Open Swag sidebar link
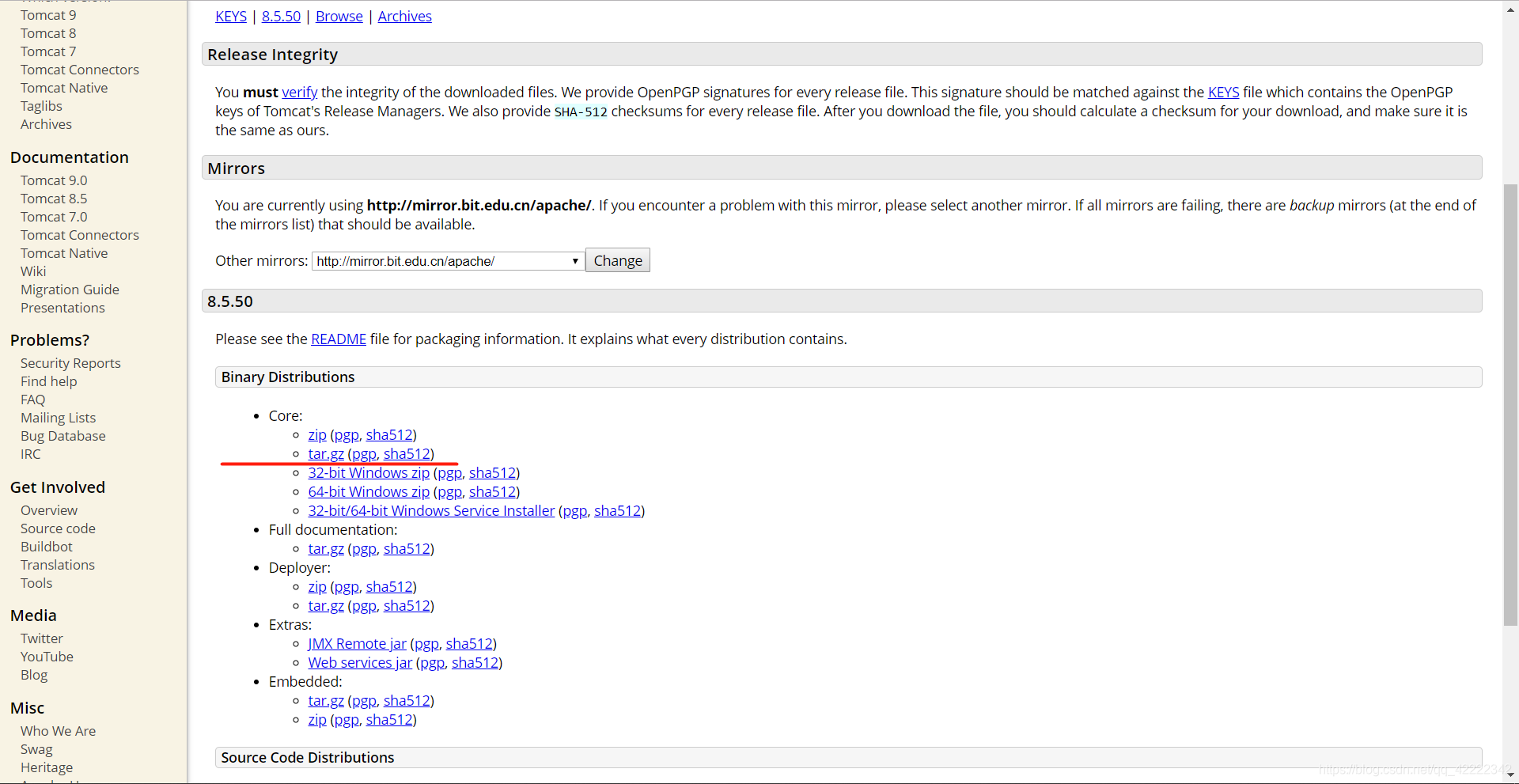The image size is (1519, 784). click(36, 749)
